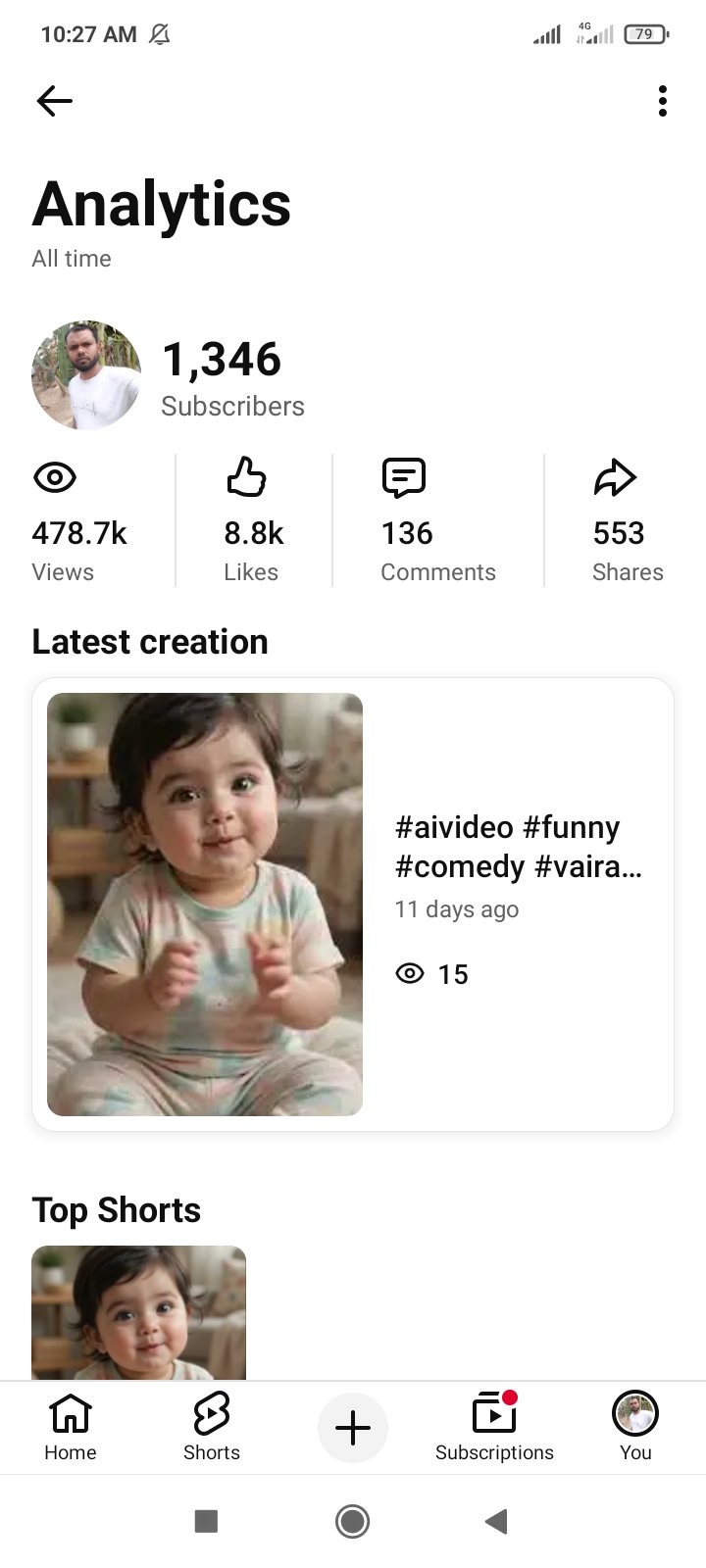Tap the back arrow icon
Viewport: 706px width, 1568px height.
(54, 101)
